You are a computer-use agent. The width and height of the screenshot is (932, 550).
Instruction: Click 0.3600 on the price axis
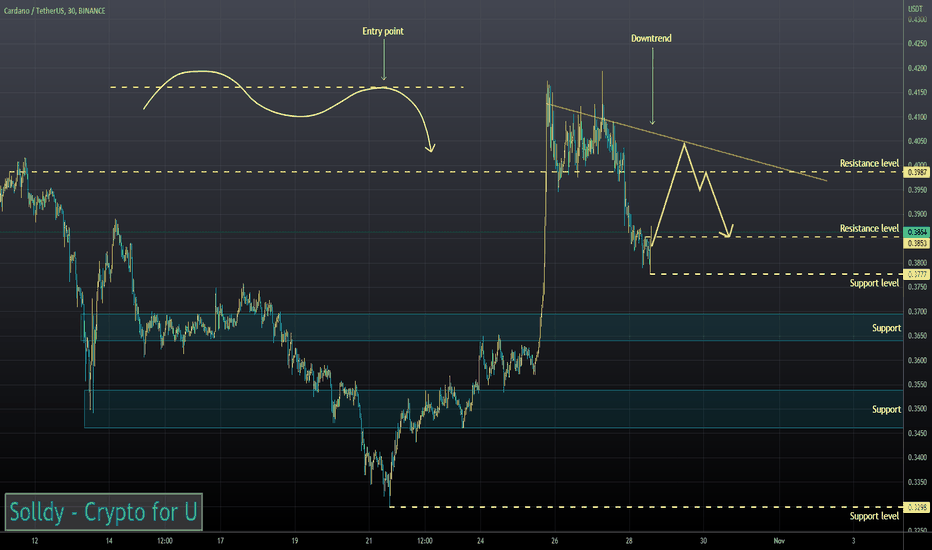coord(917,360)
